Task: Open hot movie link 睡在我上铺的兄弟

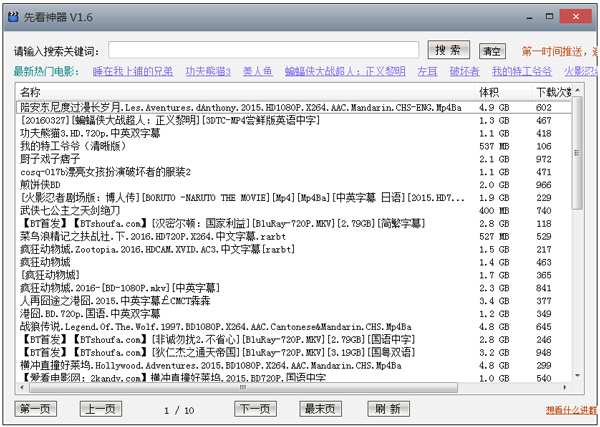Action: [x=133, y=71]
